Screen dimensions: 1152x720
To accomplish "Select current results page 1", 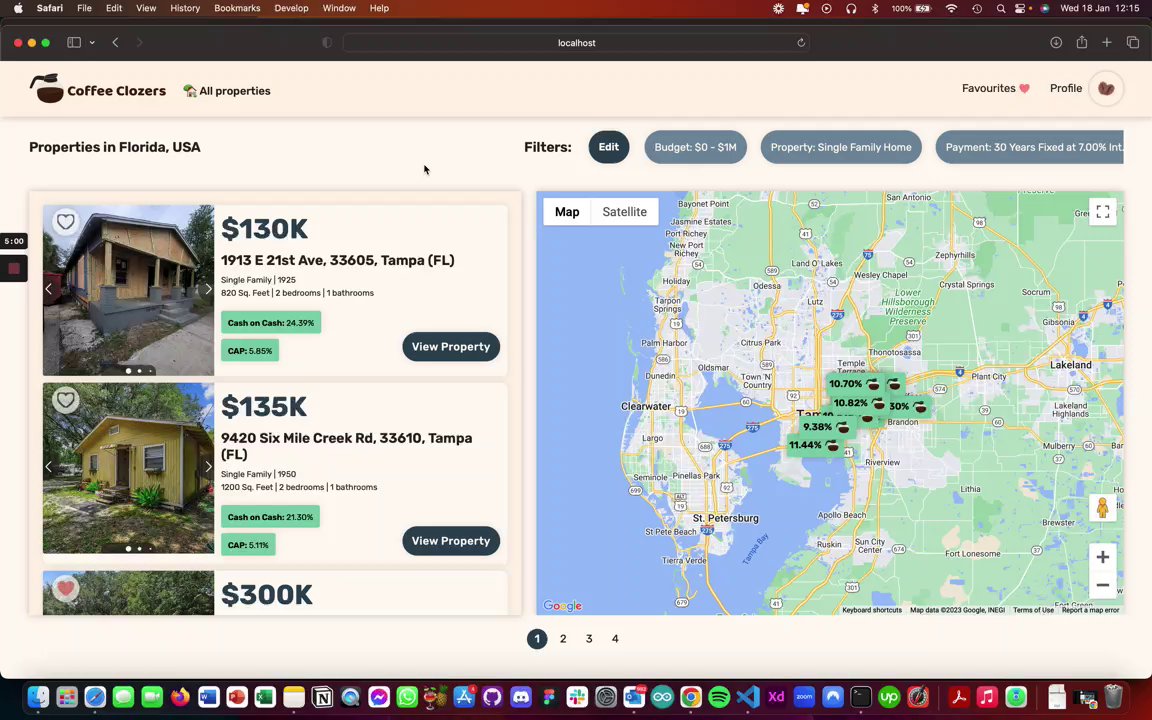I will [x=537, y=639].
